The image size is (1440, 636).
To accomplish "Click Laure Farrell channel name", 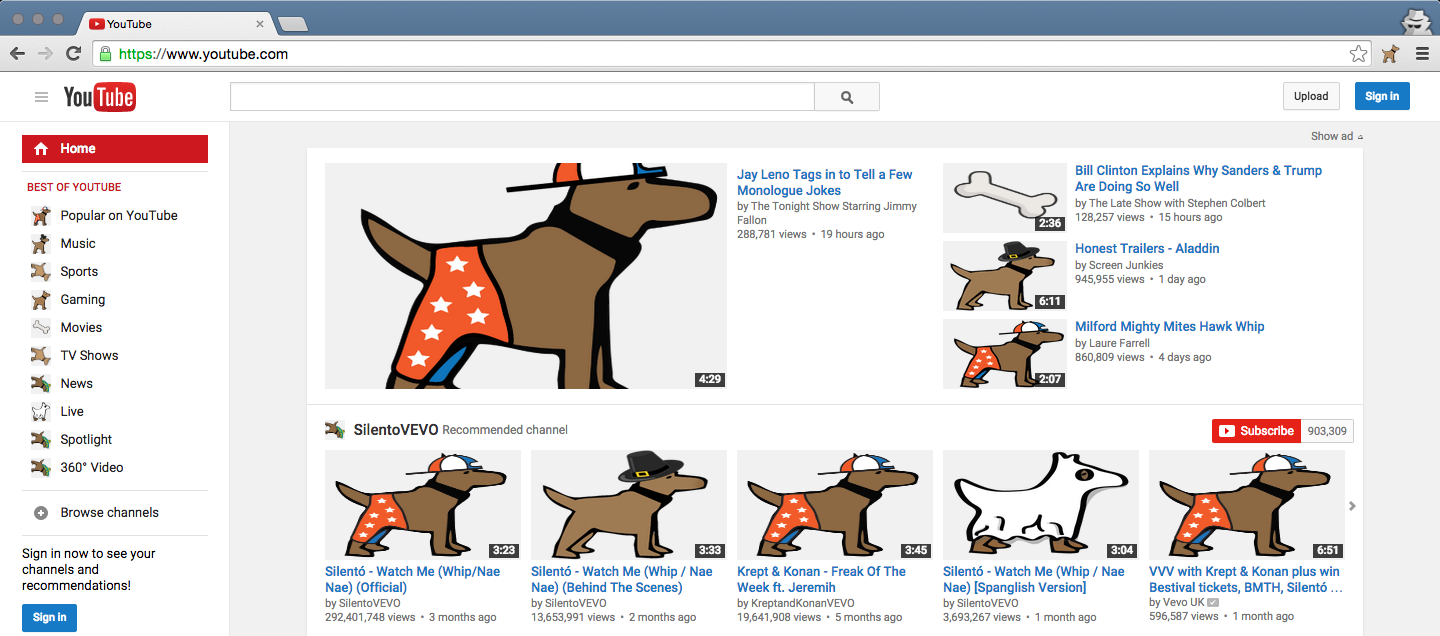I will [x=1119, y=343].
